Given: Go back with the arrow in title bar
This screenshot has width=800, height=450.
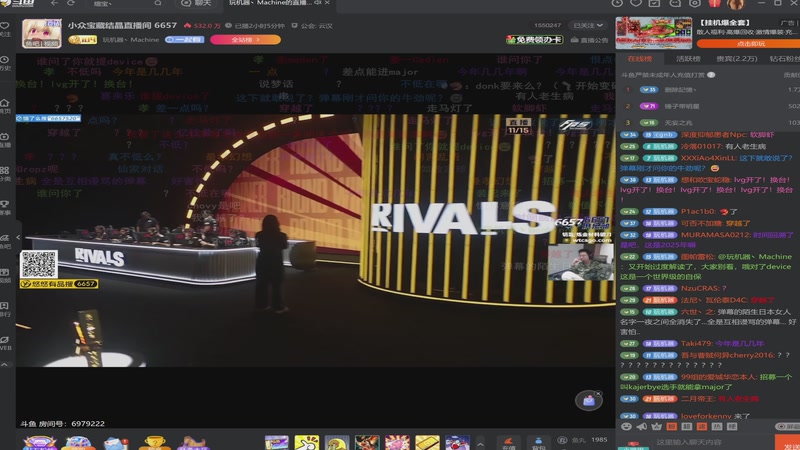Looking at the screenshot, I should 54,3.
